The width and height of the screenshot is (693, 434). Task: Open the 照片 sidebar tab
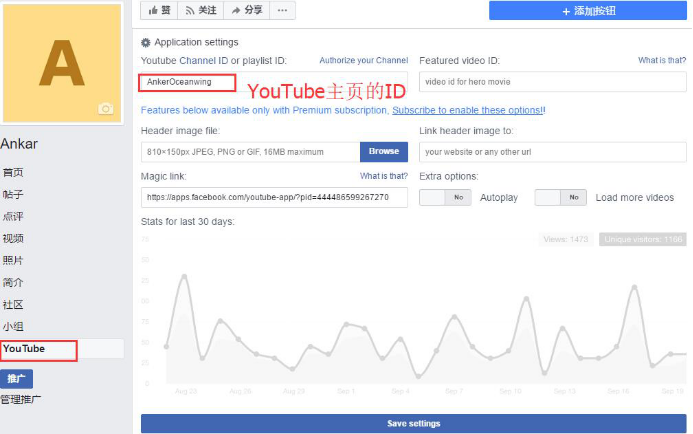point(13,260)
